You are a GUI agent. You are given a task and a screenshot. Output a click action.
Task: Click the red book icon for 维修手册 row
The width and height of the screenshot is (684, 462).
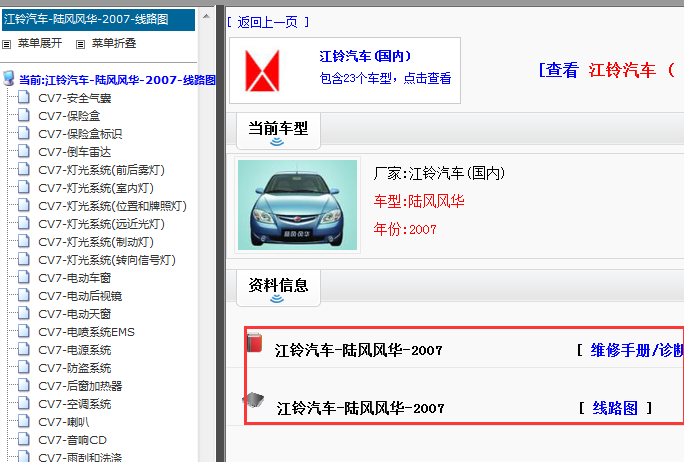(x=255, y=342)
